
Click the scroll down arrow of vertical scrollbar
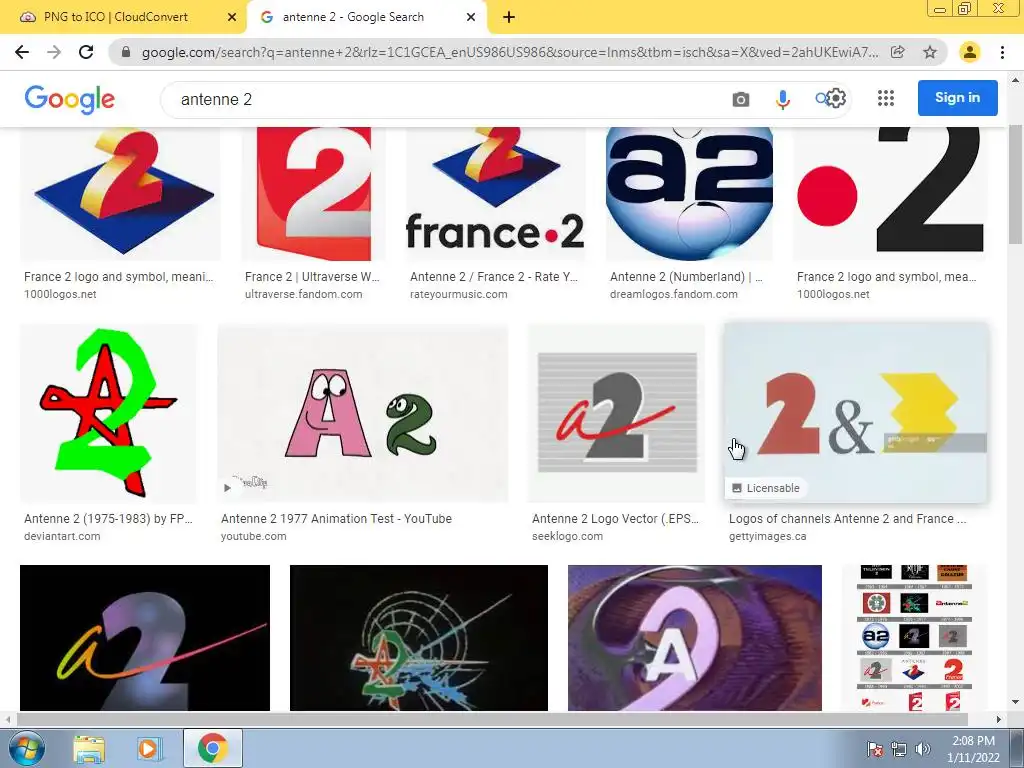[1016, 703]
